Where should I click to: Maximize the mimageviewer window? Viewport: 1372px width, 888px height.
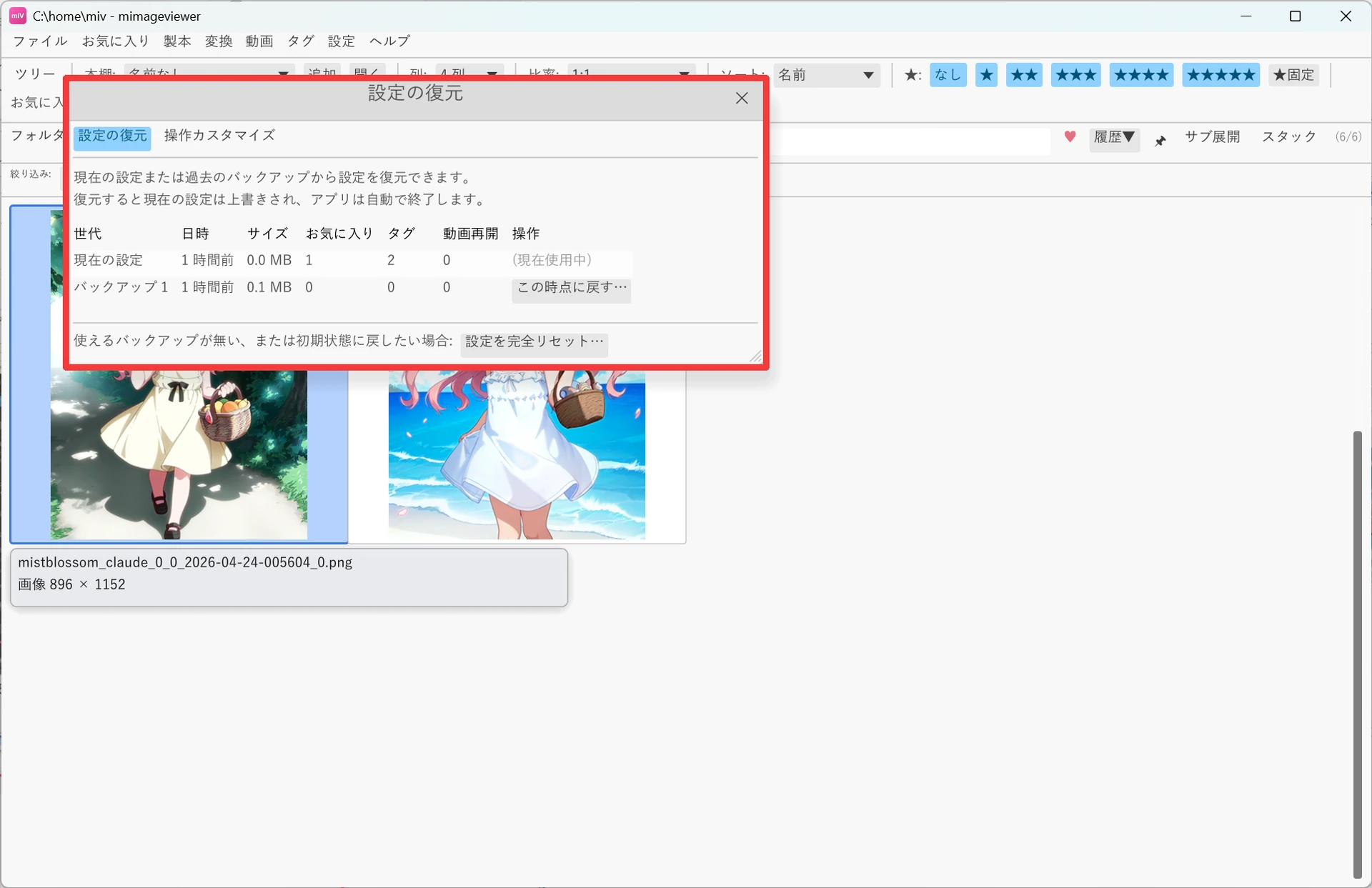[1295, 16]
